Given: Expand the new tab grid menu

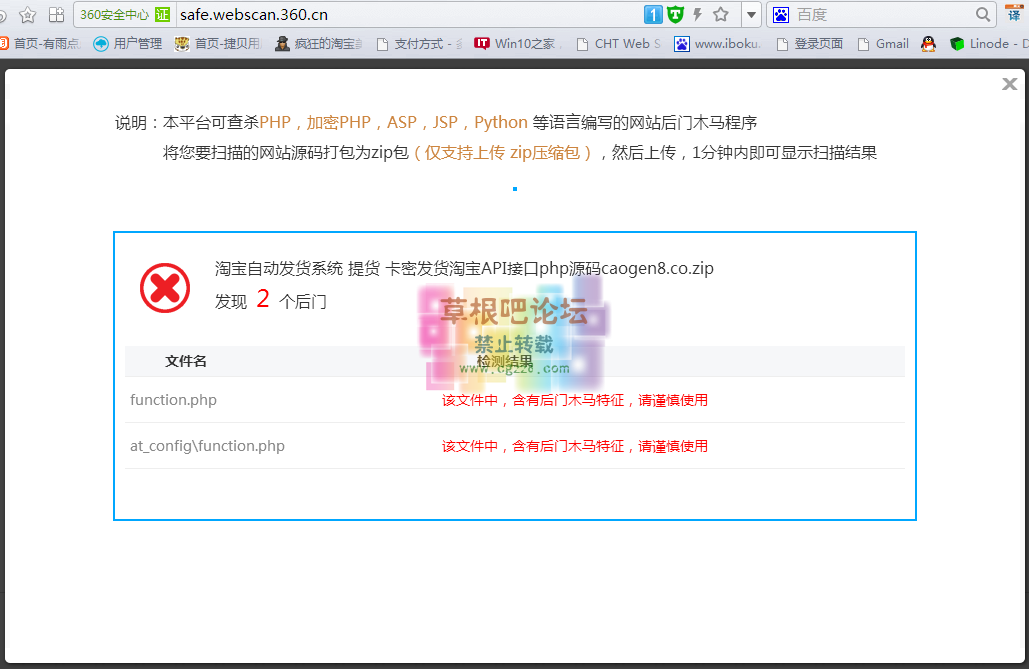Looking at the screenshot, I should pos(57,14).
